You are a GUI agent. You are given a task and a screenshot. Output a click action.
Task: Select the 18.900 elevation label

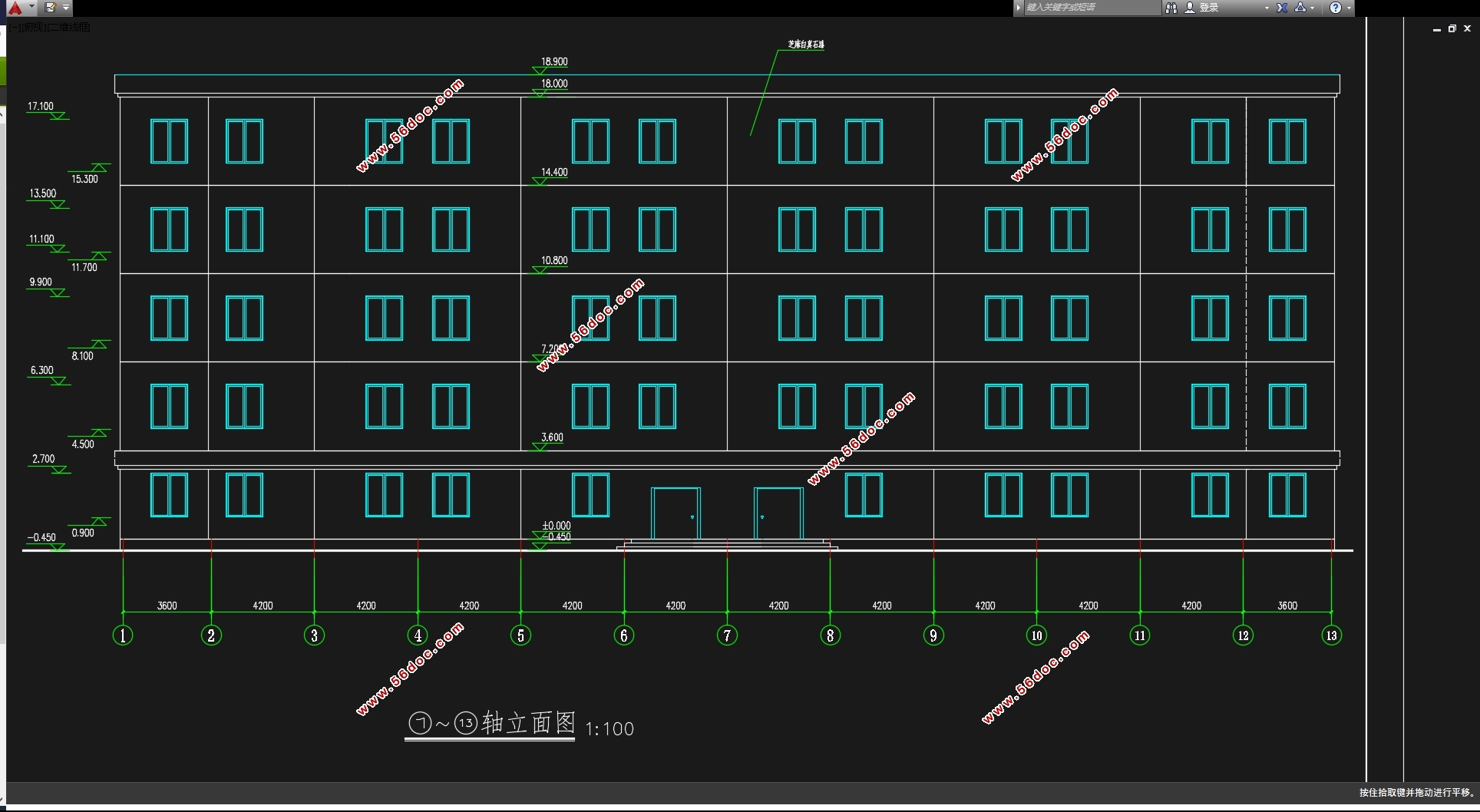coord(554,61)
